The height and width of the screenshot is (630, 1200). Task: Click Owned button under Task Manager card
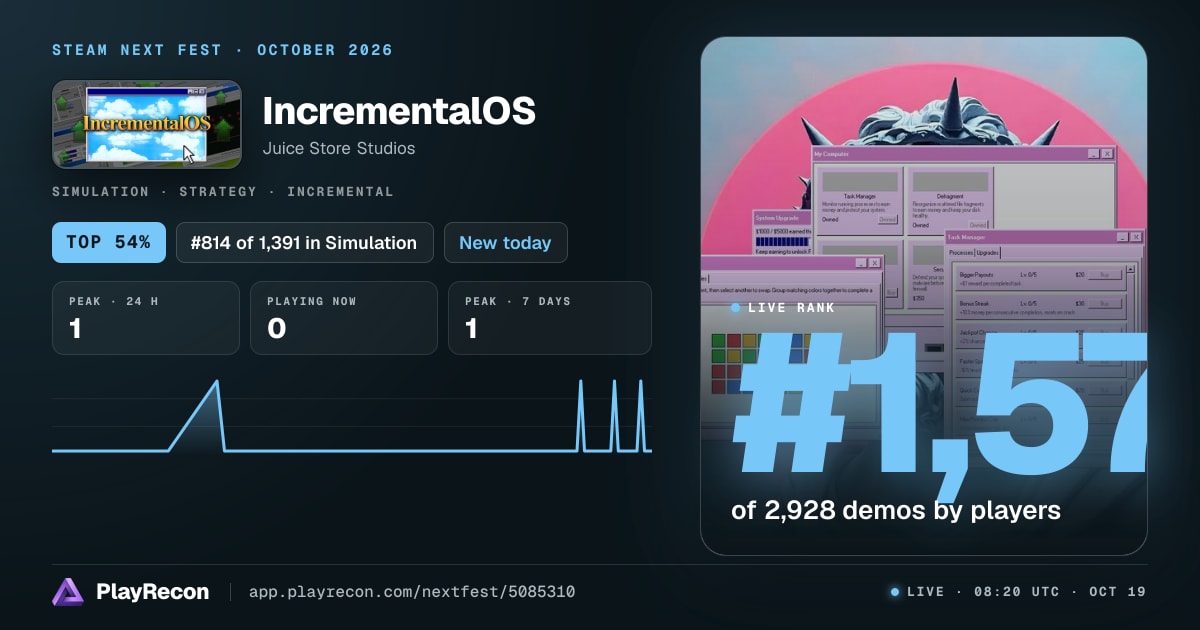[x=888, y=219]
